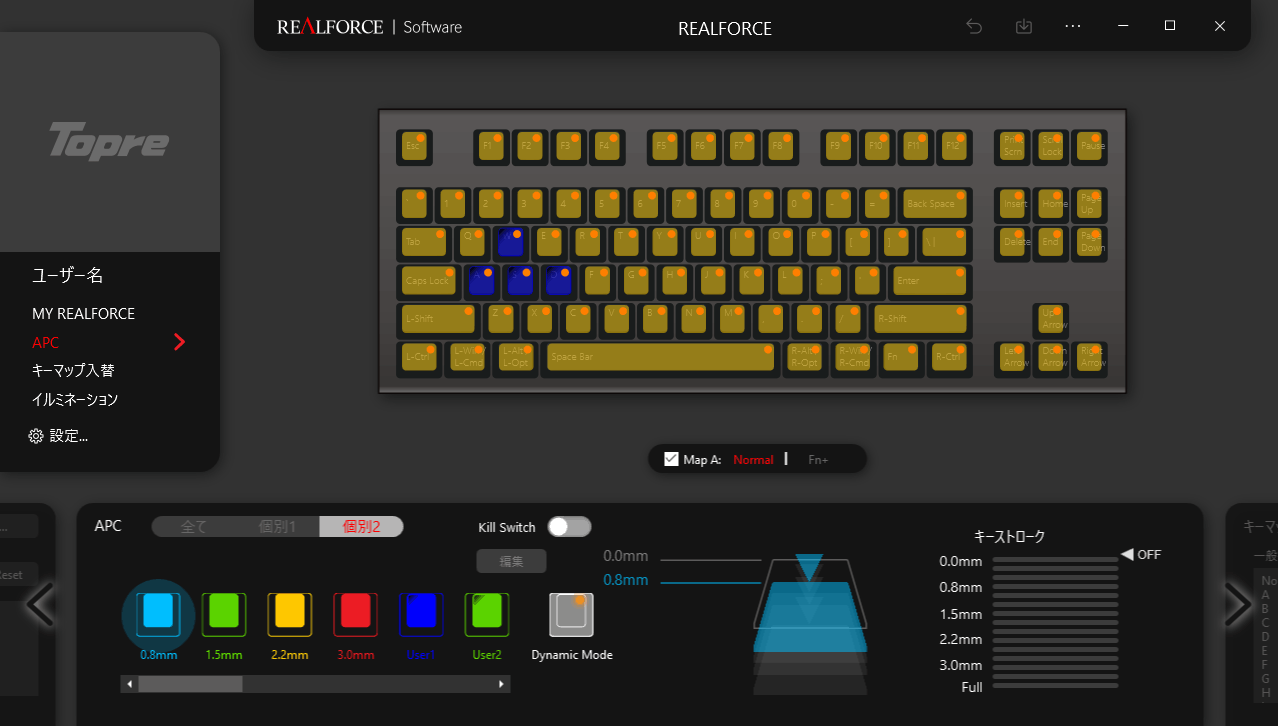
Task: Choose the yellow 2.2mm actuation swatch
Action: tap(290, 615)
